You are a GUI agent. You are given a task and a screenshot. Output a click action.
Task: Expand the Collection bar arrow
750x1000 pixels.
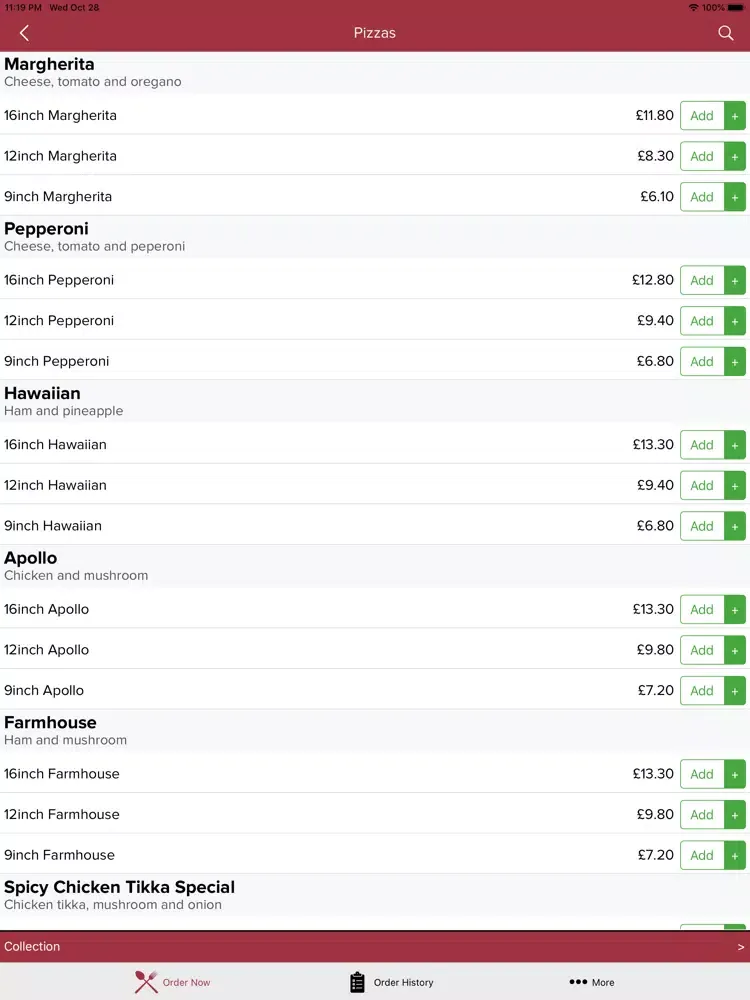(740, 947)
